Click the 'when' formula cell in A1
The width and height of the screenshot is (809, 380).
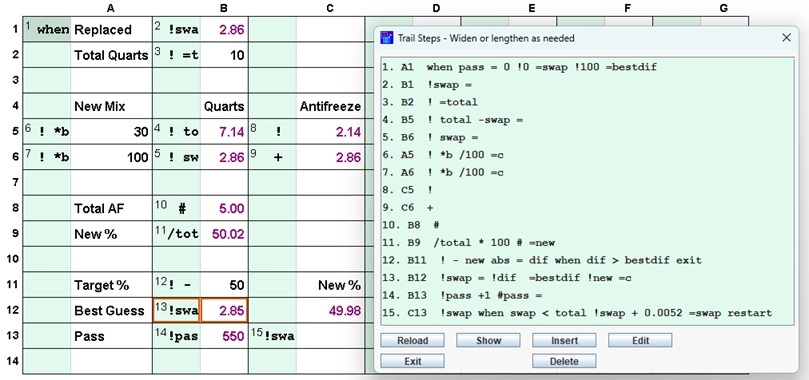(x=46, y=29)
